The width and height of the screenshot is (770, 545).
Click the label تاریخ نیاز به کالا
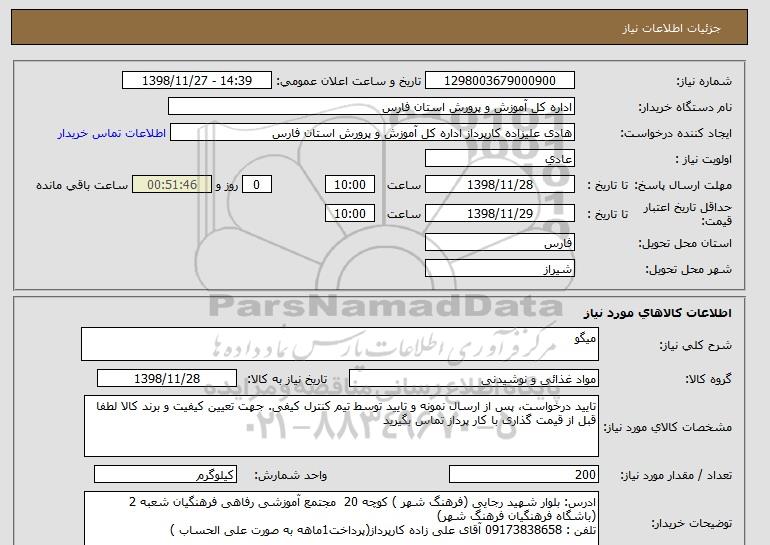[x=286, y=379]
